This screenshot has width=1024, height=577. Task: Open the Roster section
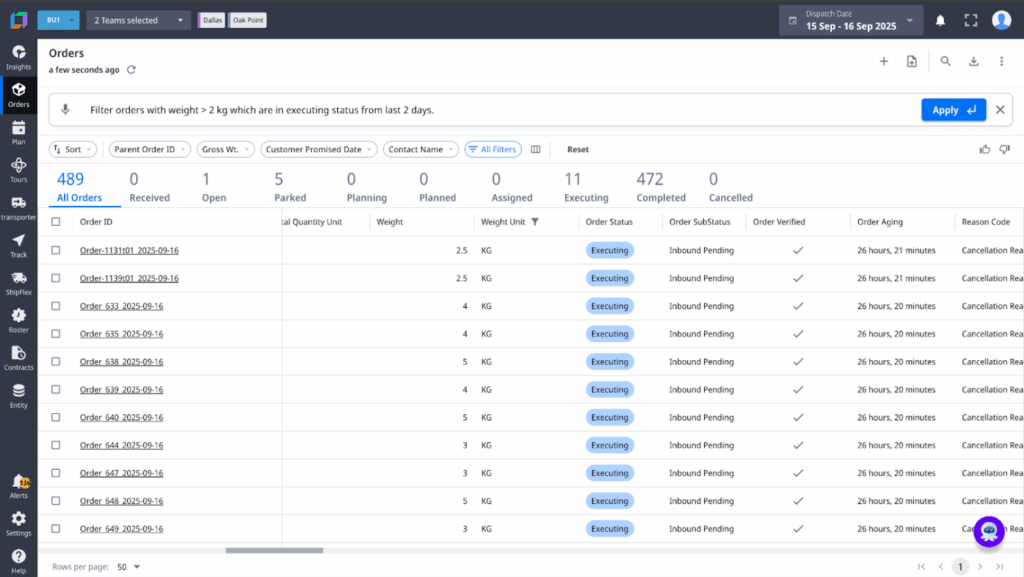click(18, 320)
